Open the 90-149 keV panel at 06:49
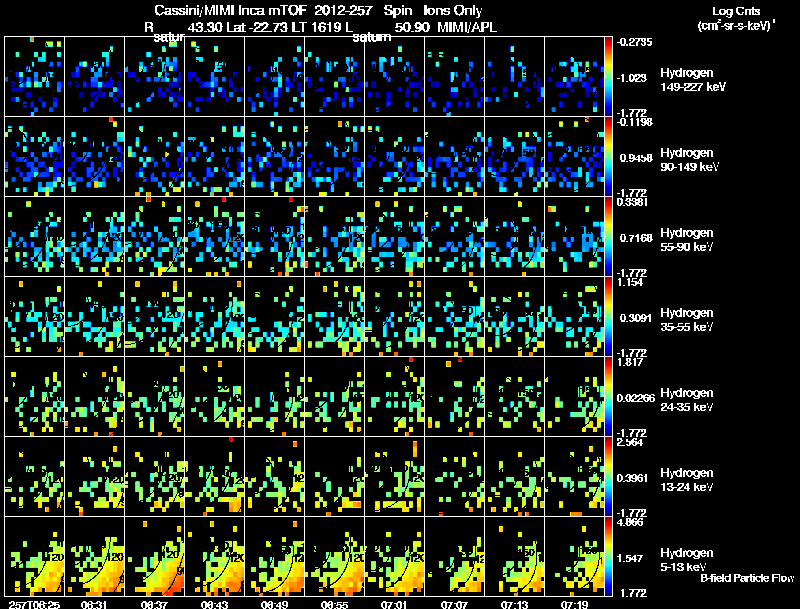 274,156
